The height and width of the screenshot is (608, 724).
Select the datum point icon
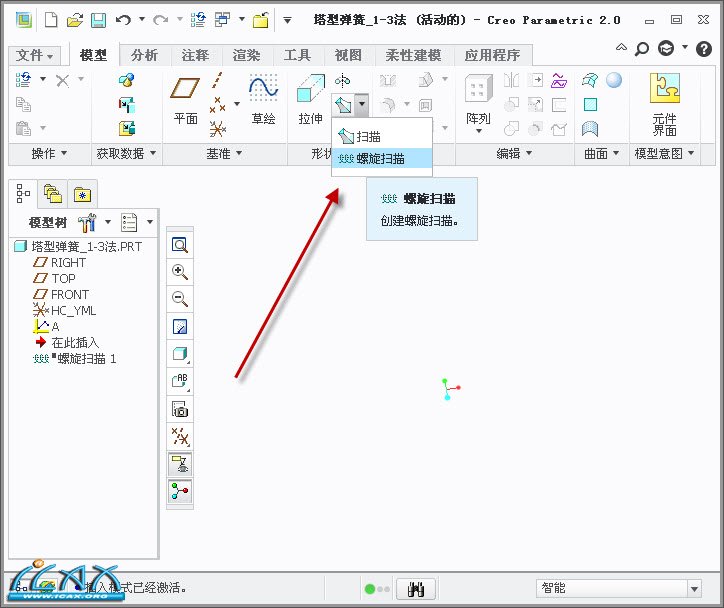click(x=217, y=105)
